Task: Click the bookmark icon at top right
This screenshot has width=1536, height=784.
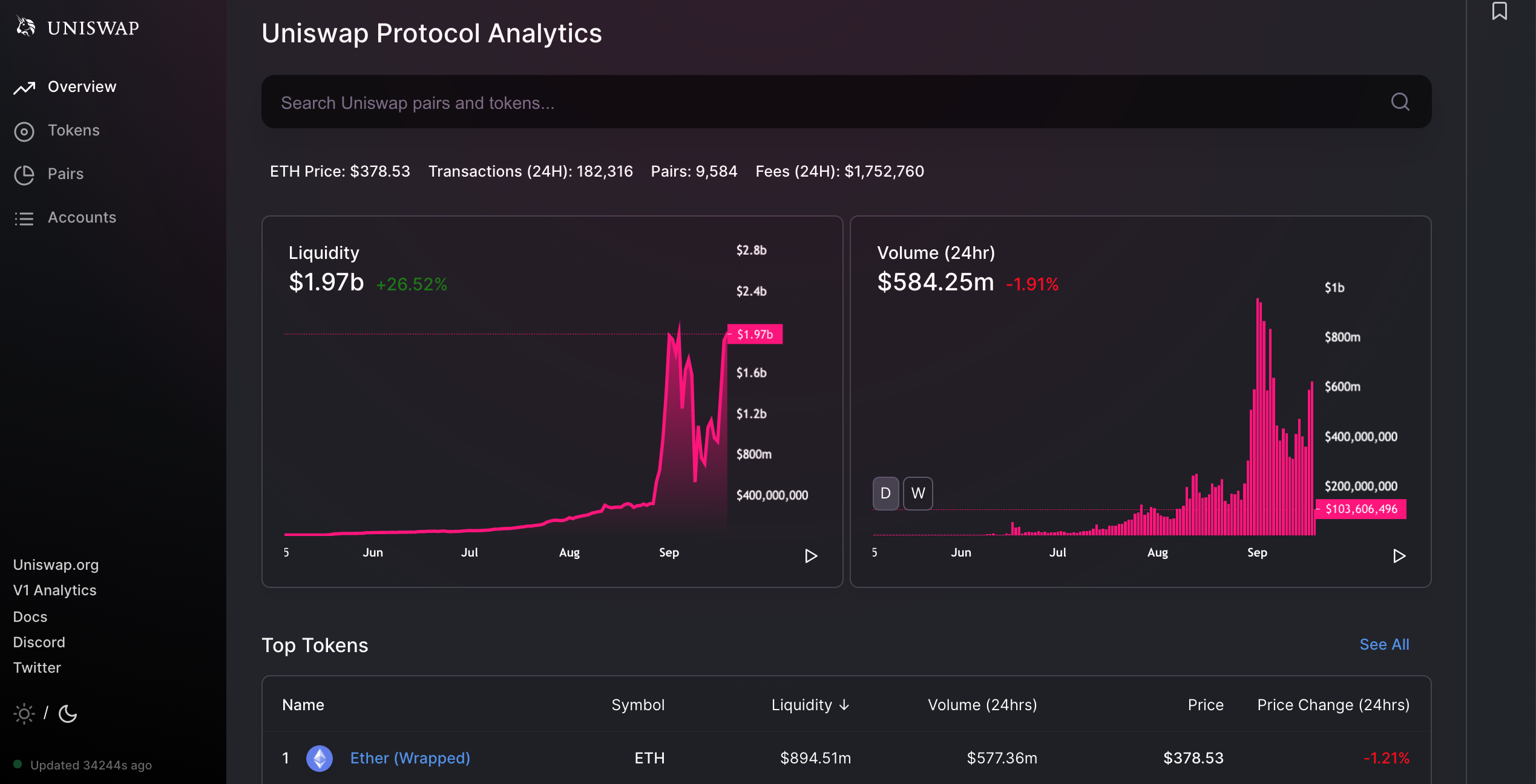Action: [1499, 10]
